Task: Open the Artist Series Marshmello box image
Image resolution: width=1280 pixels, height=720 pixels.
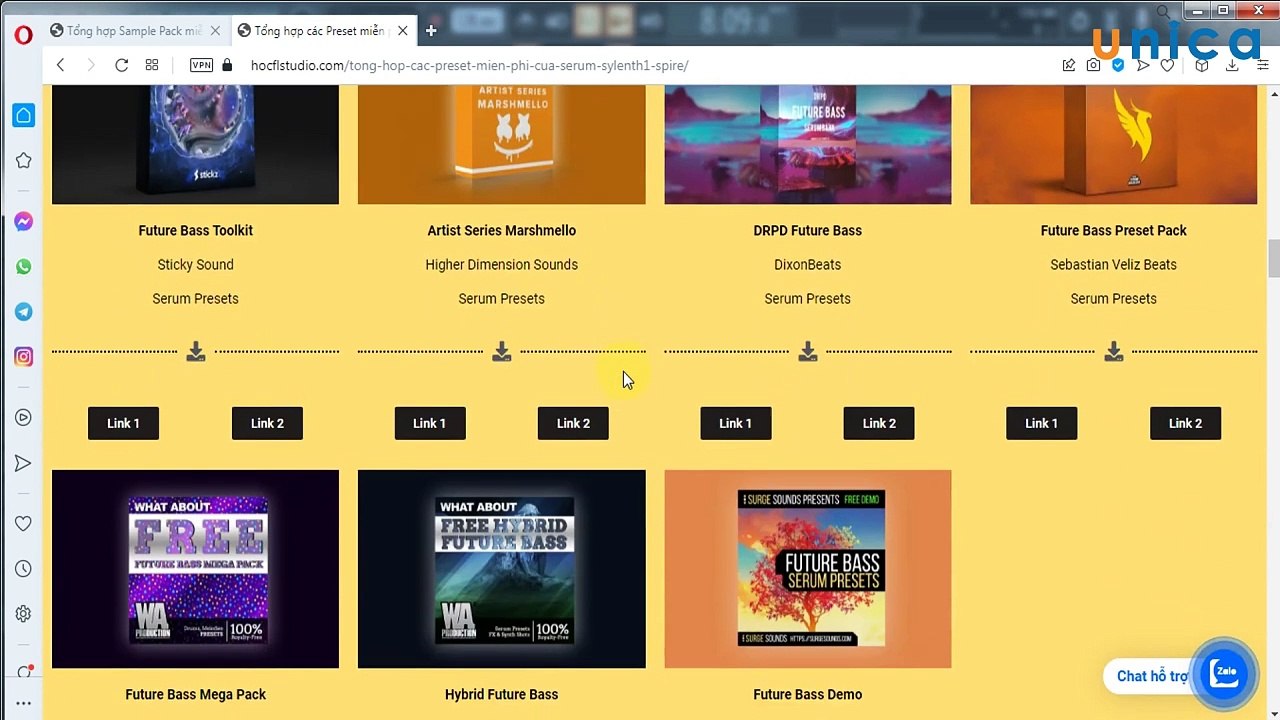Action: pyautogui.click(x=502, y=145)
